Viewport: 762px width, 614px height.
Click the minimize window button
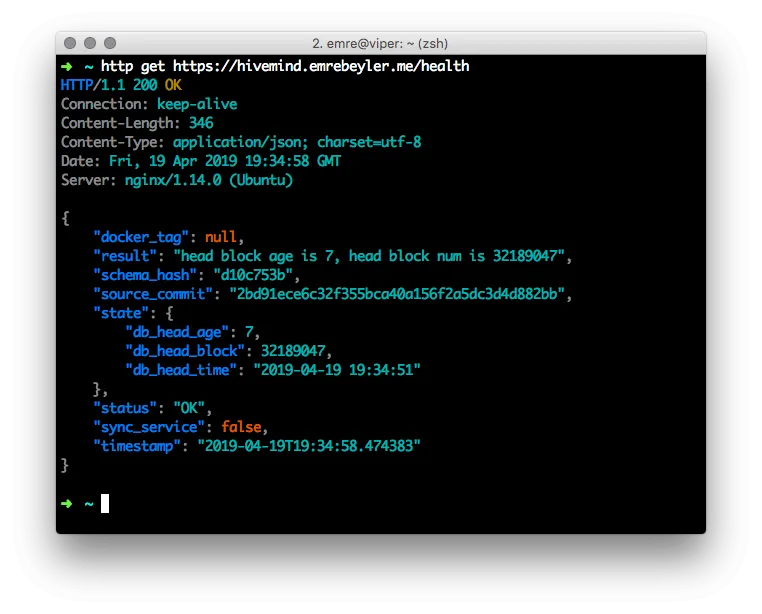point(90,43)
